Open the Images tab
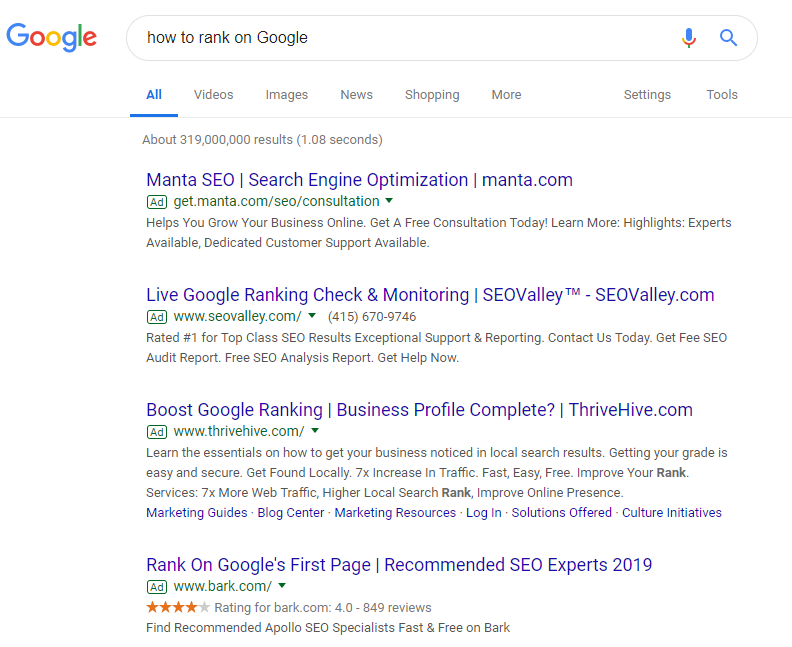Image resolution: width=792 pixels, height=647 pixels. (286, 95)
